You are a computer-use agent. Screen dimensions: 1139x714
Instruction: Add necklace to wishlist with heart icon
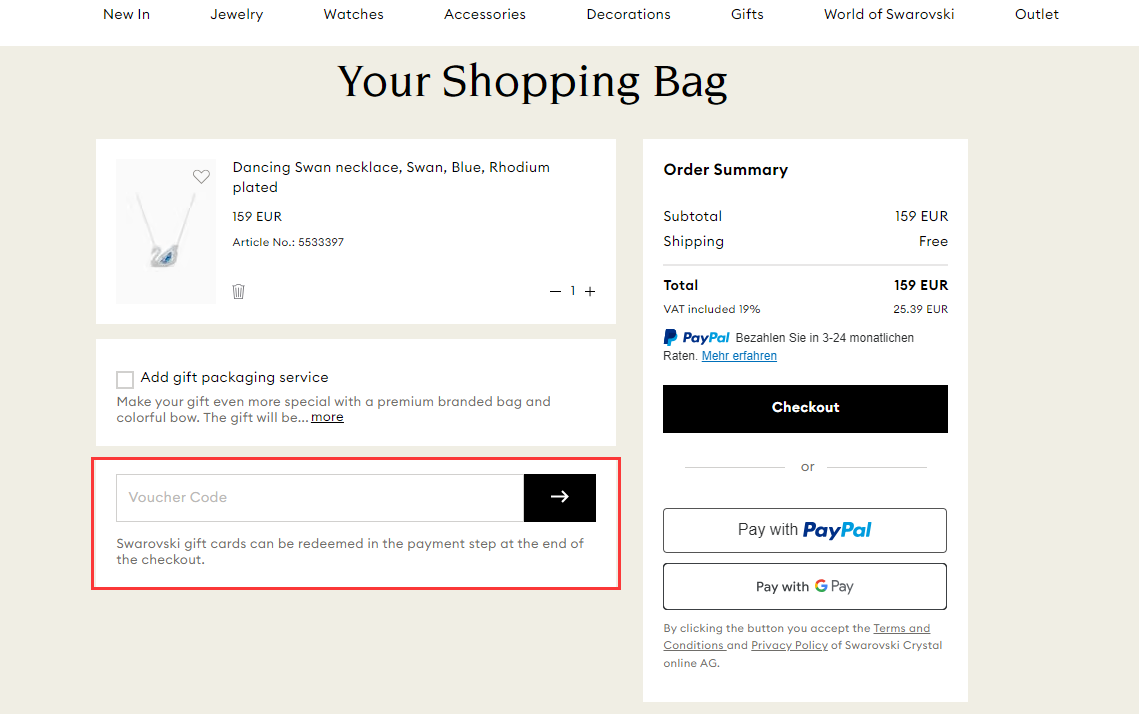(201, 177)
